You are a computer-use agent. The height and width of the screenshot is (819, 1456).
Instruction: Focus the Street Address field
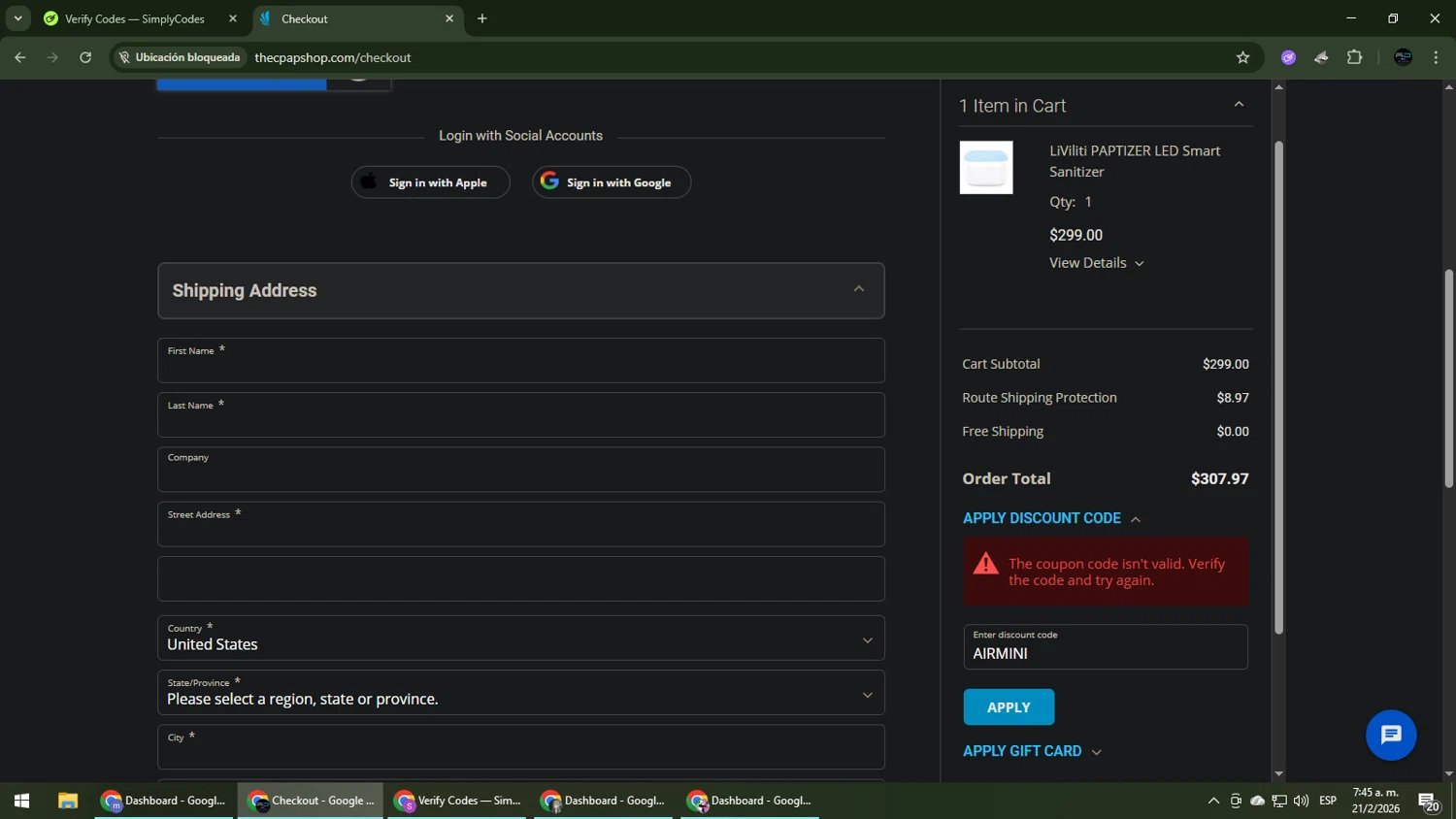(x=521, y=524)
